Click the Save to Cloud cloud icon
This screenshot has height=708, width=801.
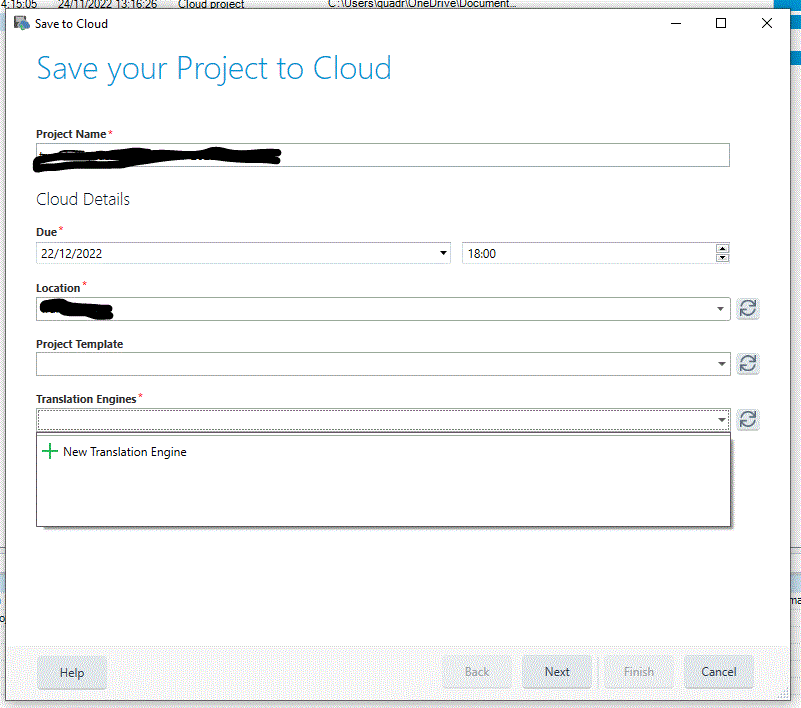click(x=21, y=22)
